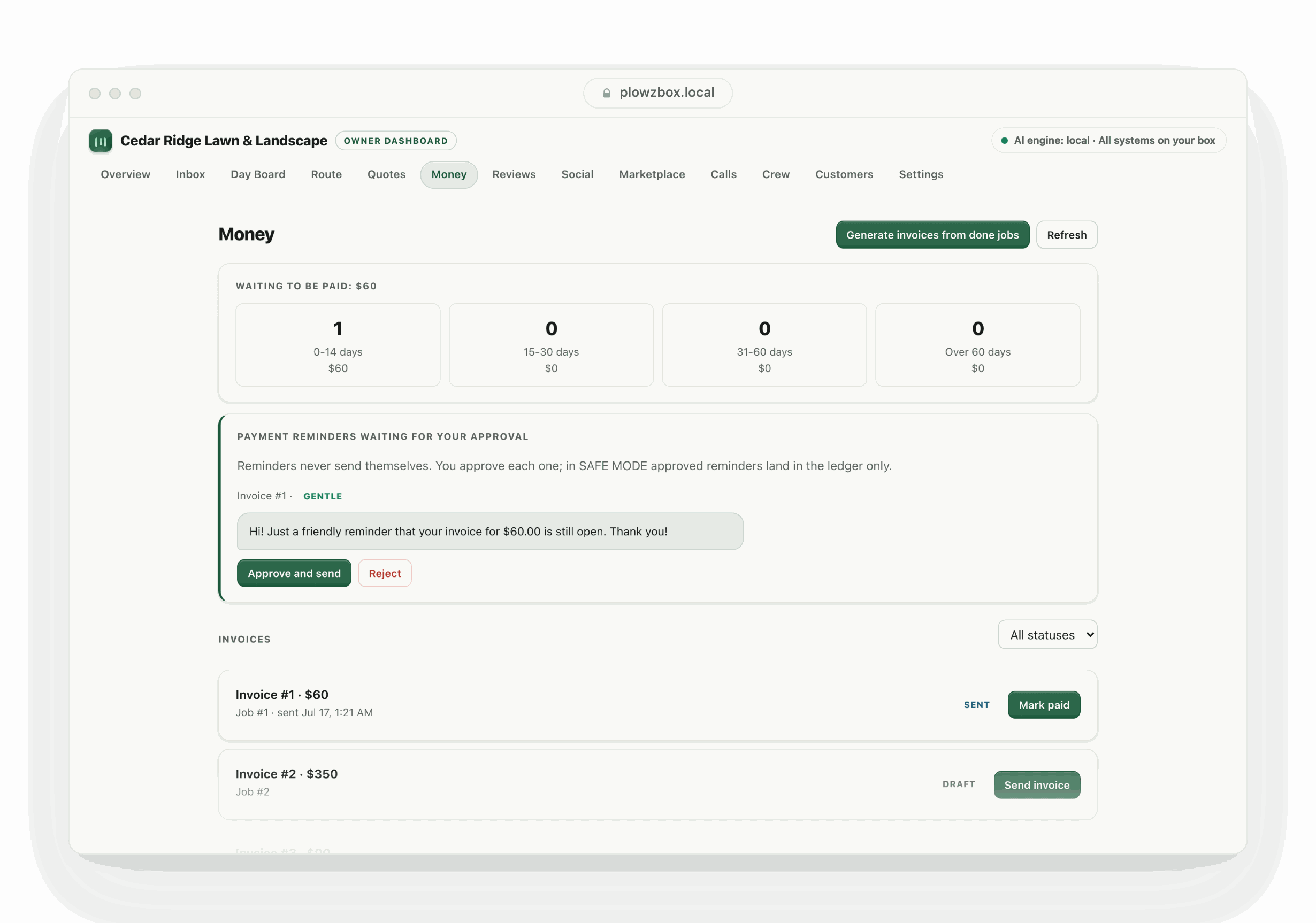Screen dimensions: 1316x923
Task: Click the active Money tab
Action: [x=449, y=174]
